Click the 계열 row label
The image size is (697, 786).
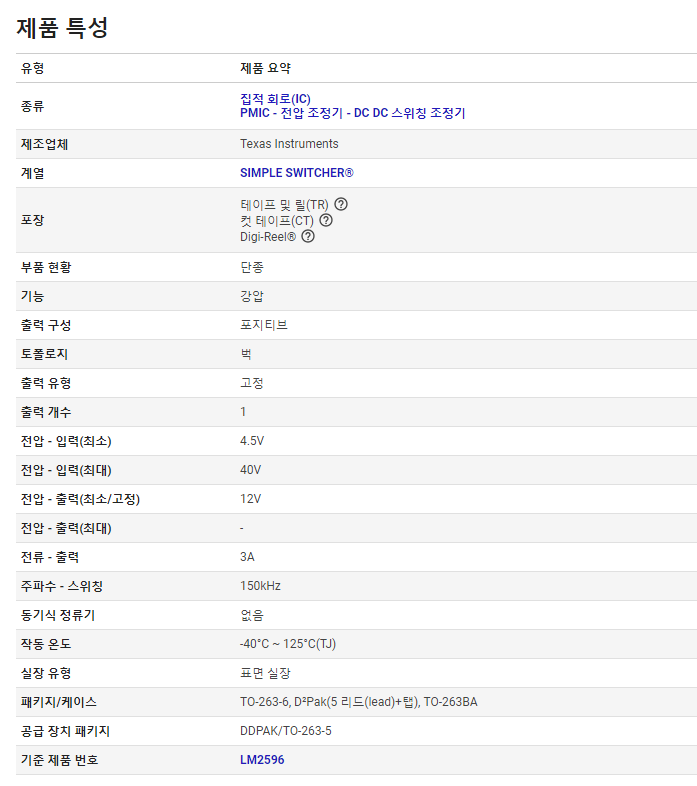click(33, 173)
